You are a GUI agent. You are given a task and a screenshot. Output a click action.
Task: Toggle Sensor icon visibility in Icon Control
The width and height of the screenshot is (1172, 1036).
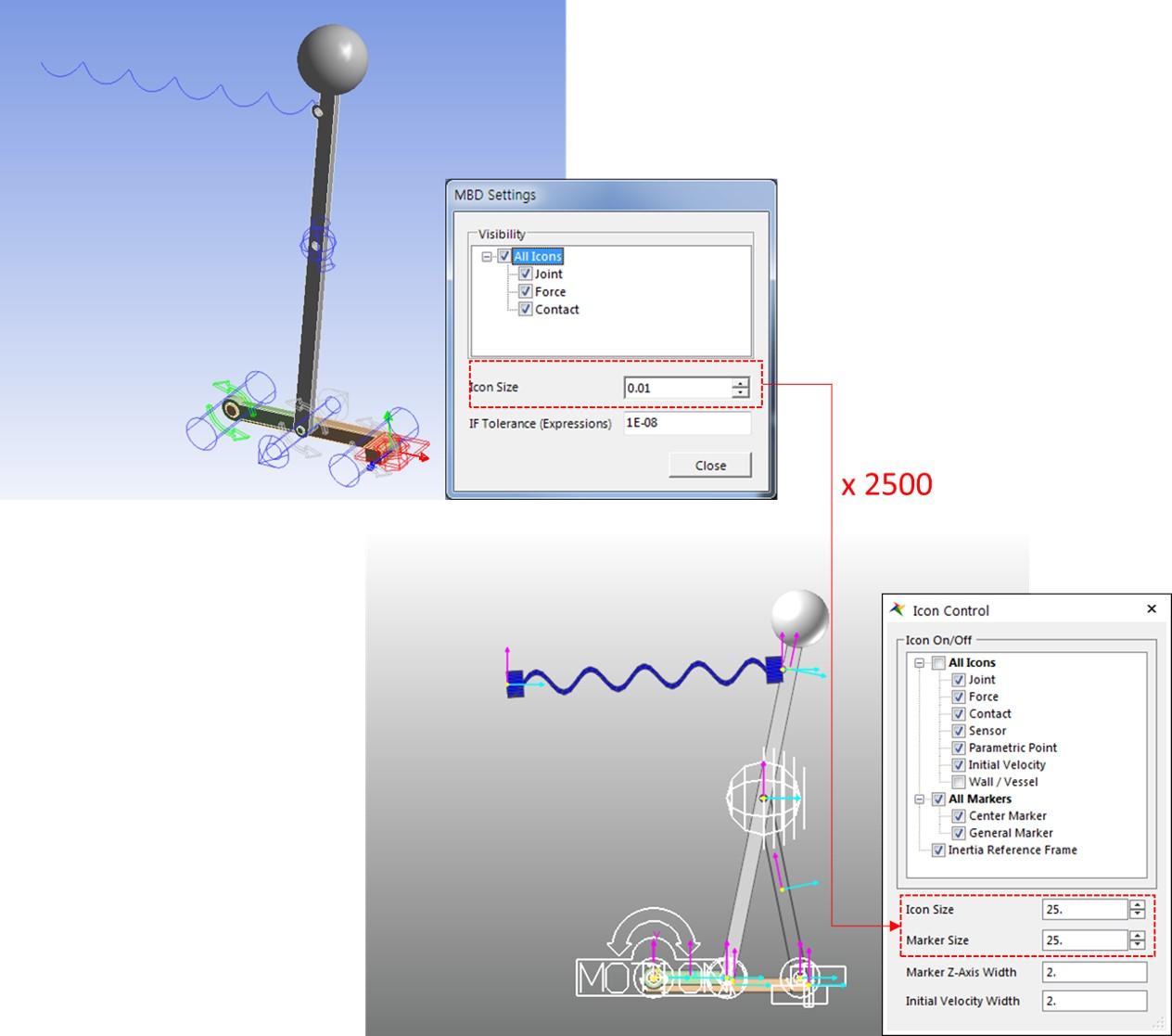(x=960, y=731)
